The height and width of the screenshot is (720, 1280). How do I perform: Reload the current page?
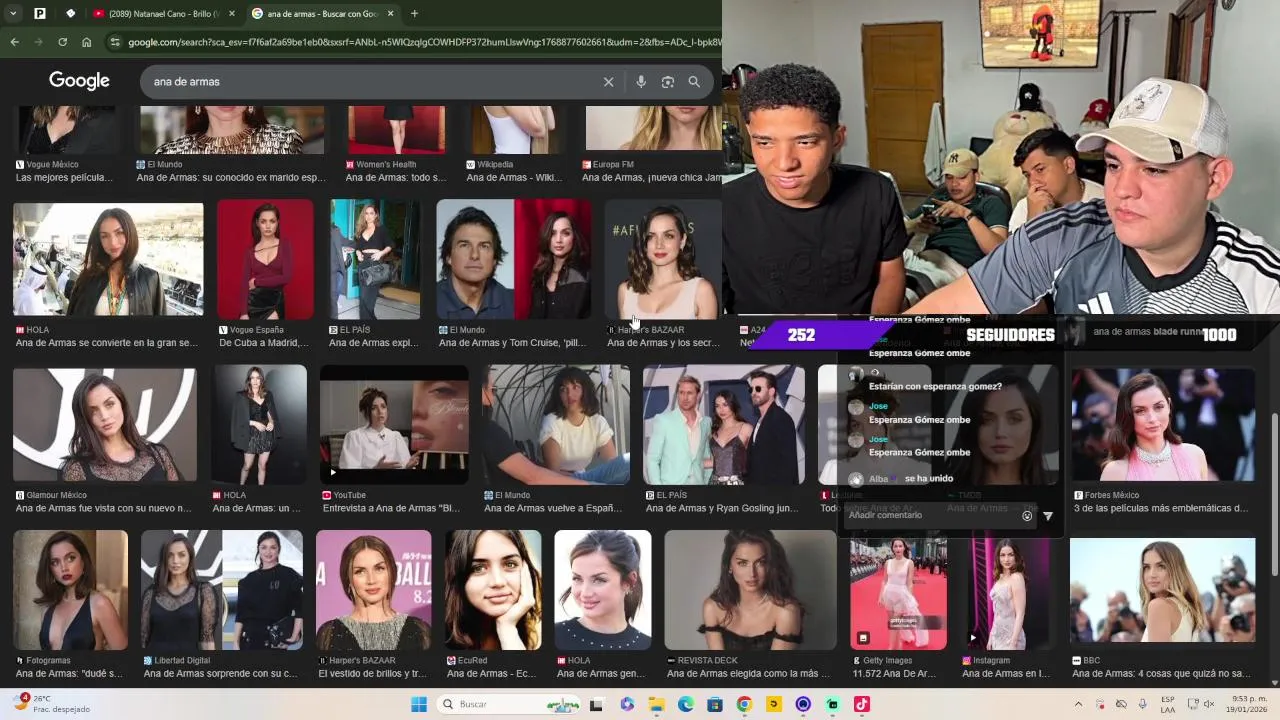coord(62,42)
